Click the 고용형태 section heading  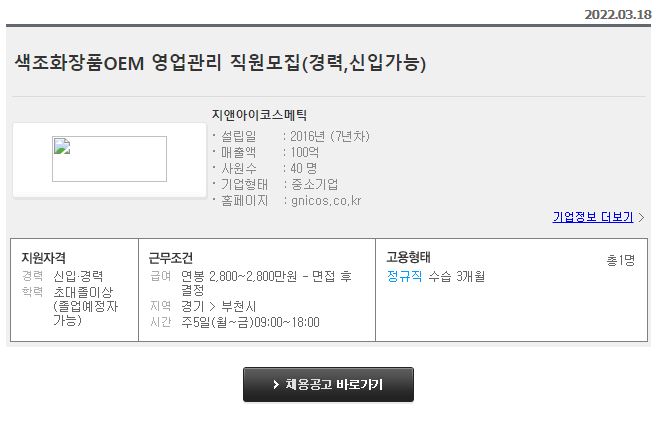[x=409, y=257]
